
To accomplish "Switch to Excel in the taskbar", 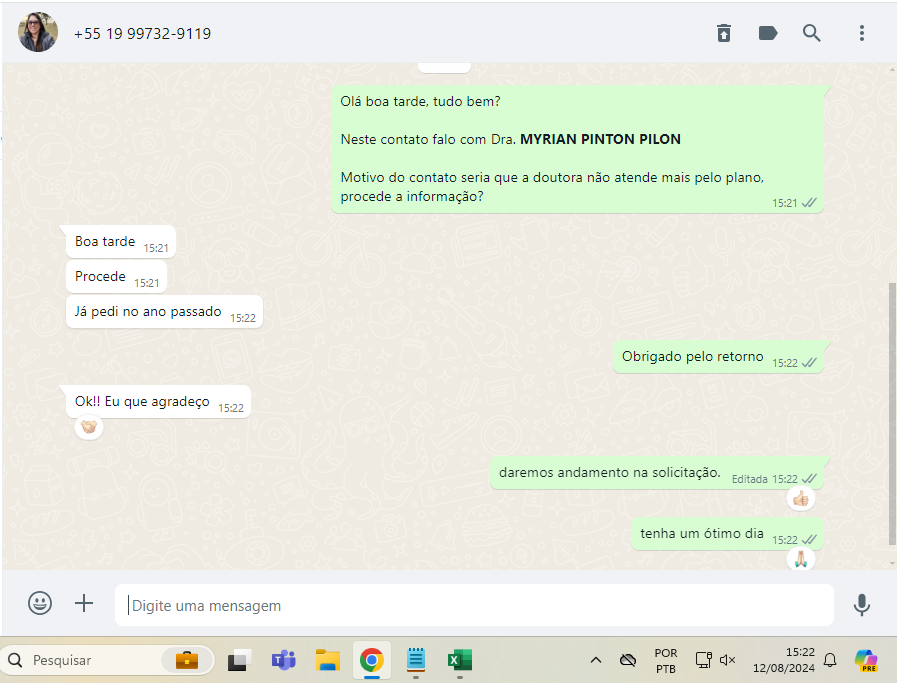I will pyautogui.click(x=459, y=660).
